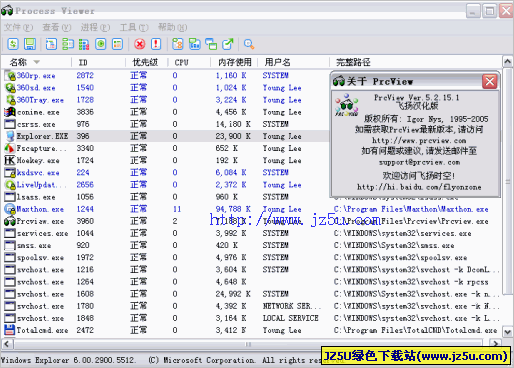Click the Totalcmd.exe floppy disk icon

point(10,330)
